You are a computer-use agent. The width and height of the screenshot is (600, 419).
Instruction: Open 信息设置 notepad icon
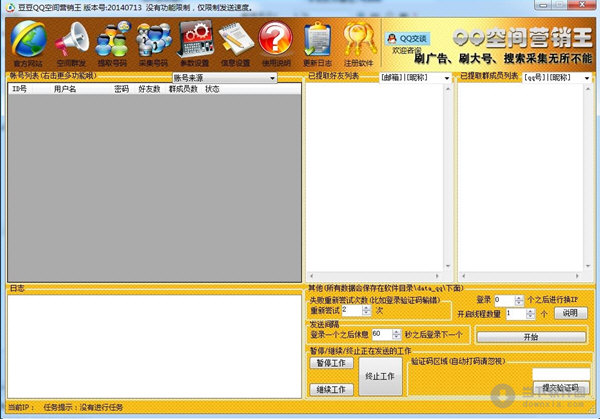236,40
